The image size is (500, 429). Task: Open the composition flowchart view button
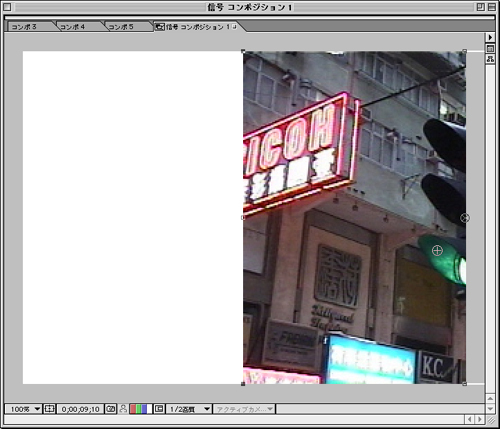(x=490, y=59)
